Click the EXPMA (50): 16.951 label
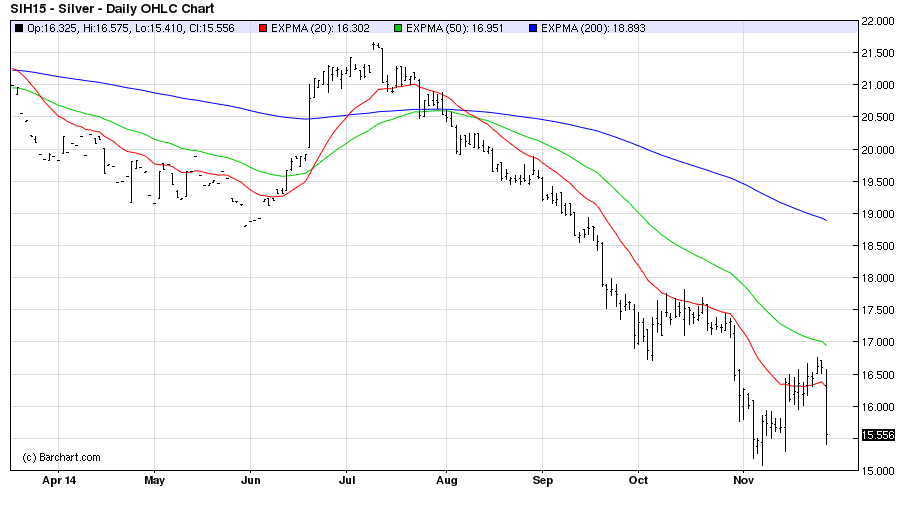Viewport: 900px width, 511px height. 455,28
